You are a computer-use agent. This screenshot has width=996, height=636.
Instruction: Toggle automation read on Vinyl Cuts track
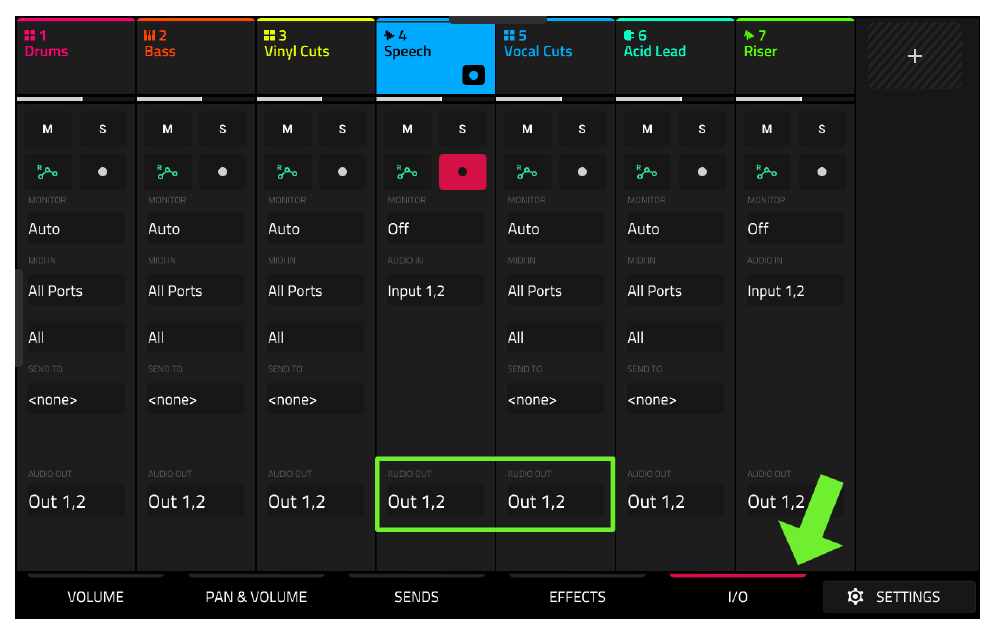coord(287,172)
